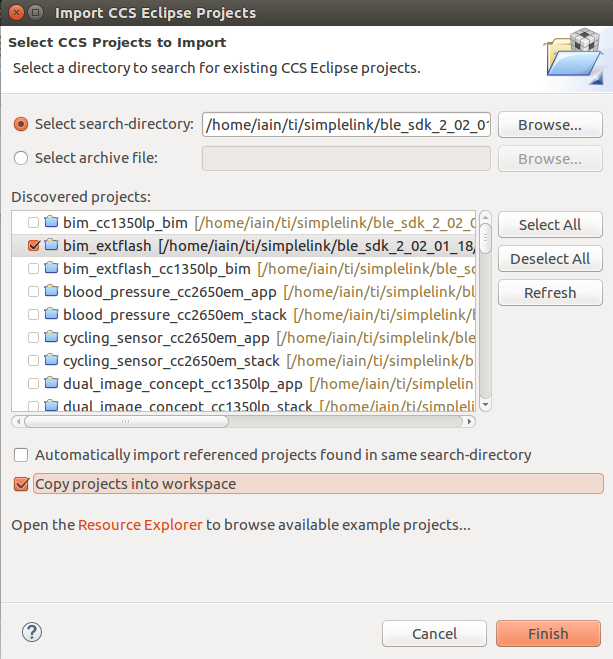
Task: Click cycling_sensor_cc2650em_stack folder icon
Action: (x=51, y=360)
